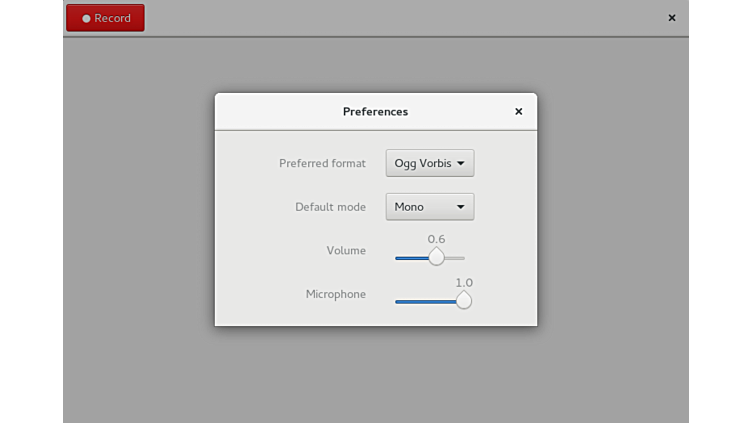Viewport: 752px width, 423px height.
Task: Click the filled blue Microphone slider track
Action: [x=425, y=301]
